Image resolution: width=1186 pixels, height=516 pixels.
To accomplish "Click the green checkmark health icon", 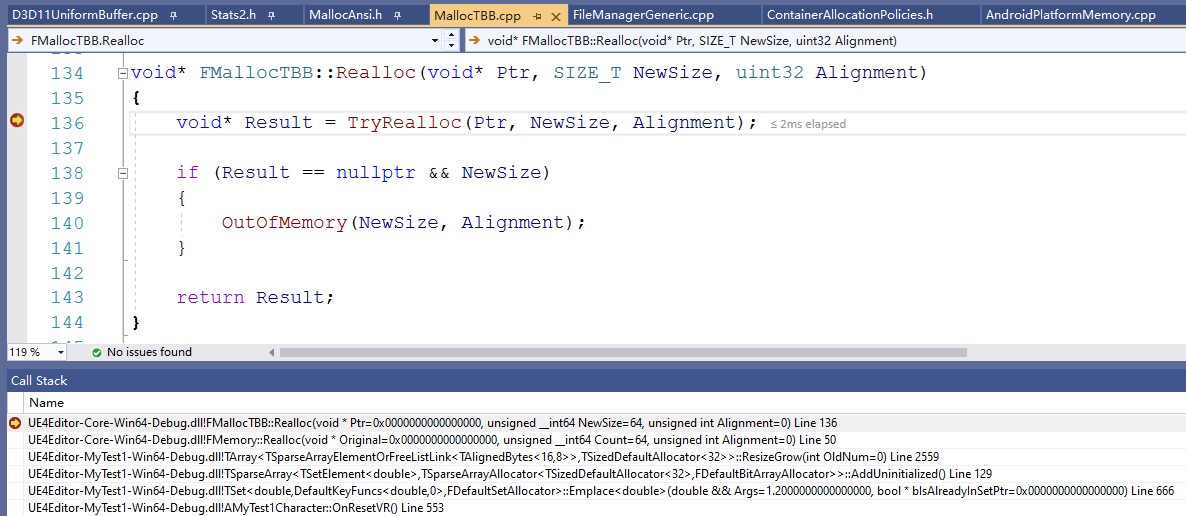I will [x=96, y=352].
